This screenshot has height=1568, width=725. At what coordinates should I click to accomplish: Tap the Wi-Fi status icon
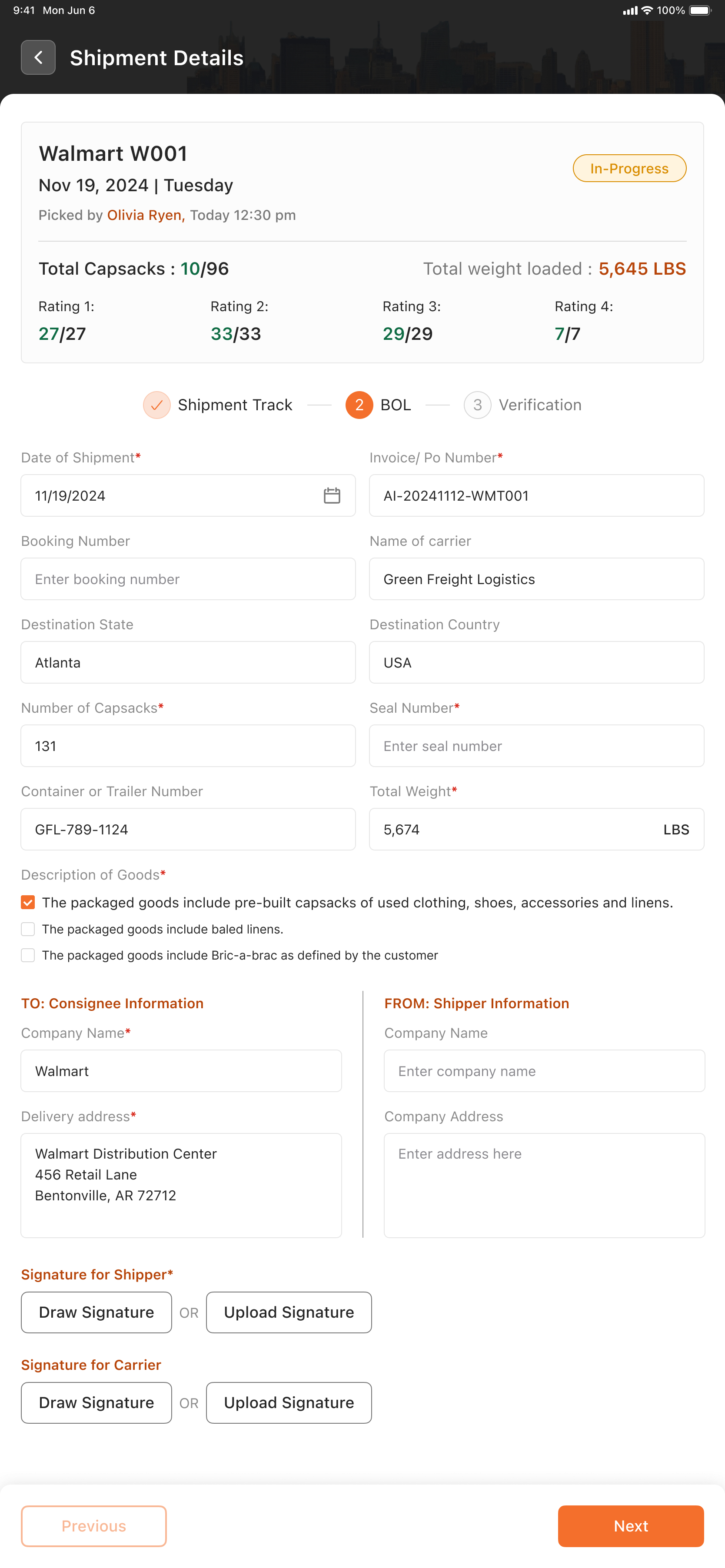(x=647, y=10)
